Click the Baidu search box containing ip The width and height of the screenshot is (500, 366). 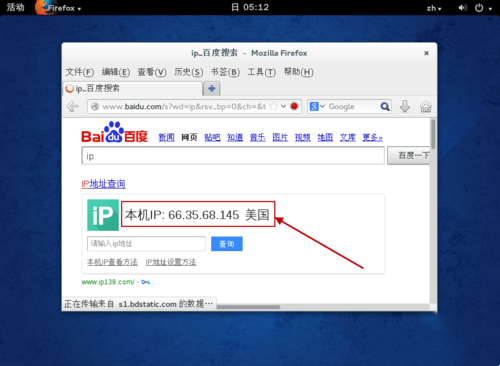point(233,156)
